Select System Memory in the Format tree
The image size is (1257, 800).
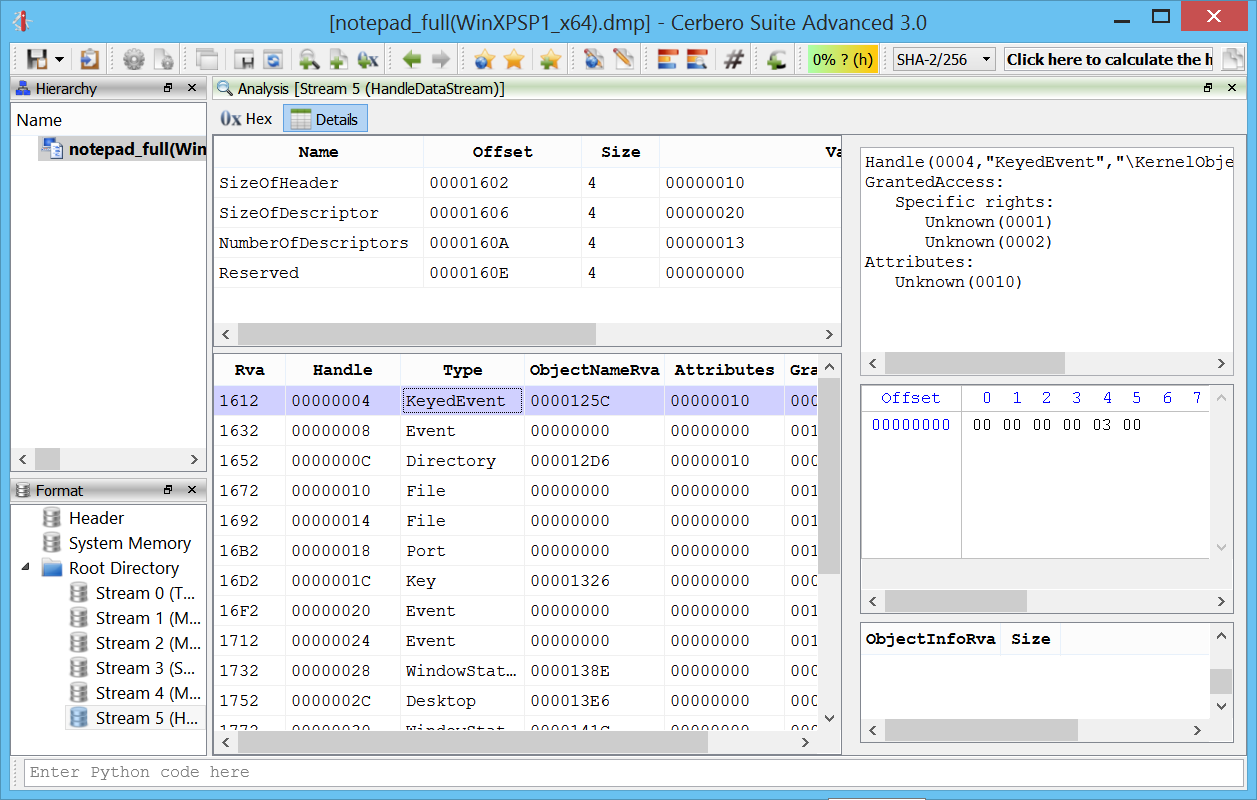tap(129, 543)
